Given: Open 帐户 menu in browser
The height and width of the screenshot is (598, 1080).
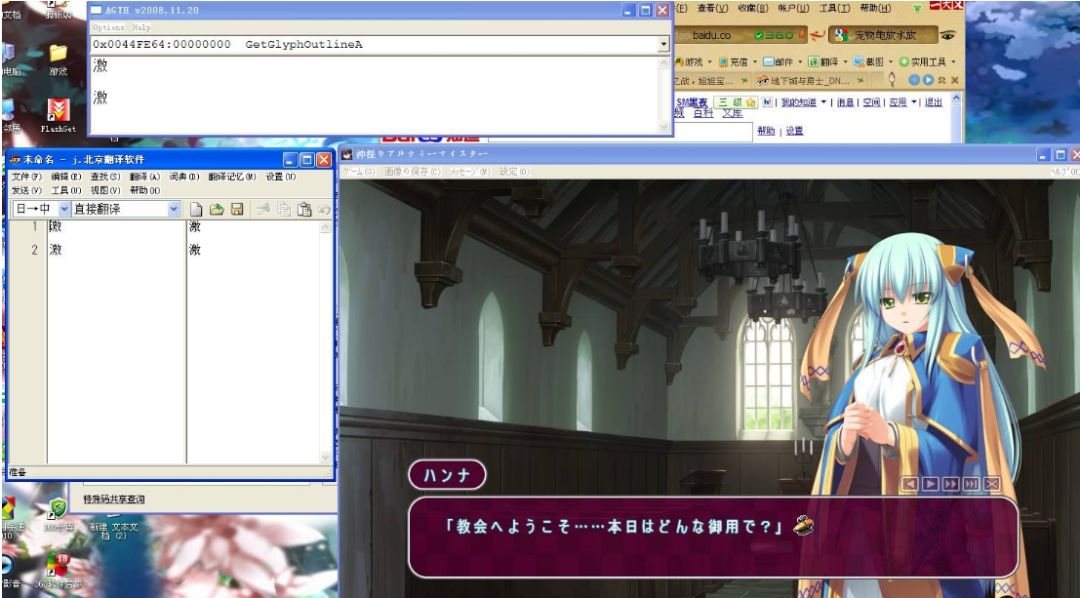Looking at the screenshot, I should click(x=793, y=8).
